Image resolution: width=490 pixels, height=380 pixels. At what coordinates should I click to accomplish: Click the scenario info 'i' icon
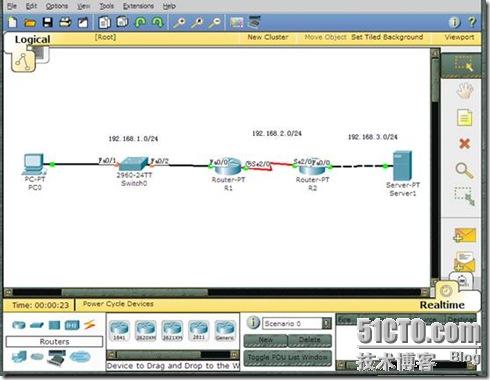pyautogui.click(x=253, y=323)
